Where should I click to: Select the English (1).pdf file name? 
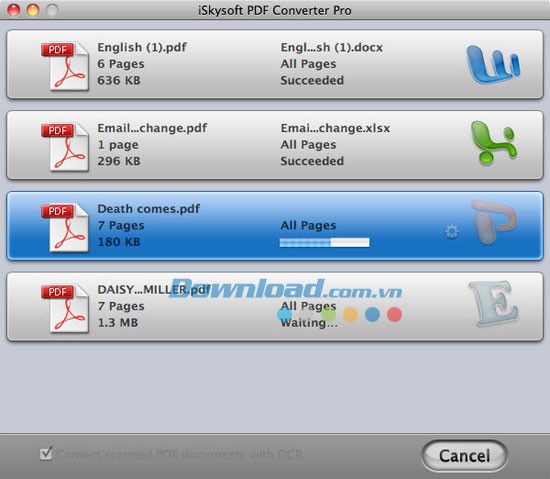click(142, 47)
